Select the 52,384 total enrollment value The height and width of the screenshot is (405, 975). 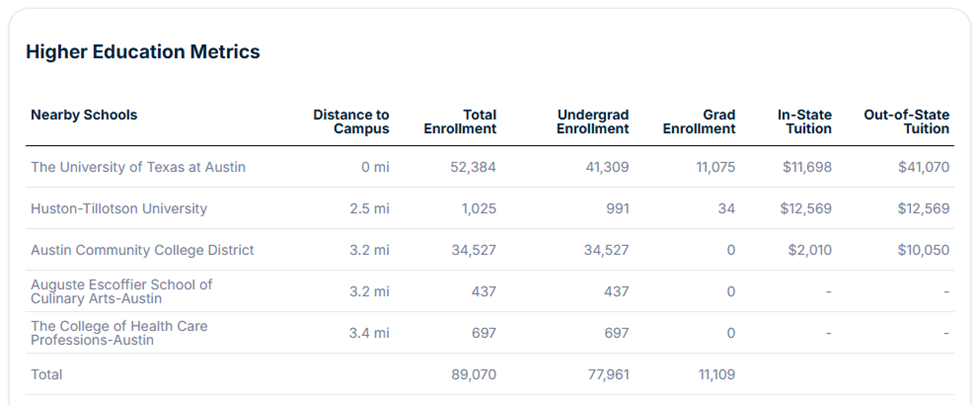tap(473, 167)
